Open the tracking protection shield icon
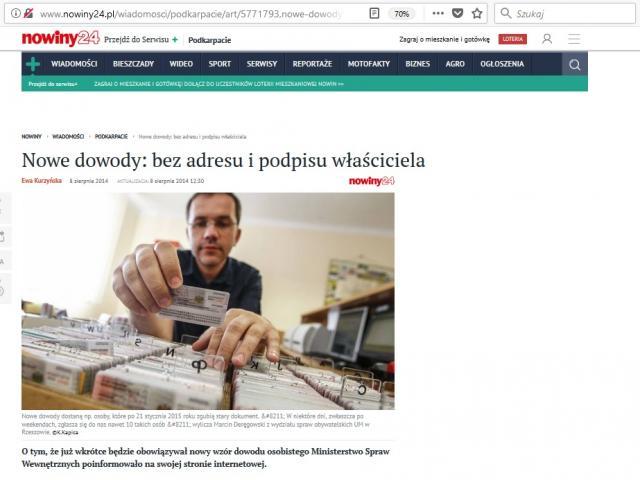Screen dimensions: 640x480 pyautogui.click(x=28, y=13)
